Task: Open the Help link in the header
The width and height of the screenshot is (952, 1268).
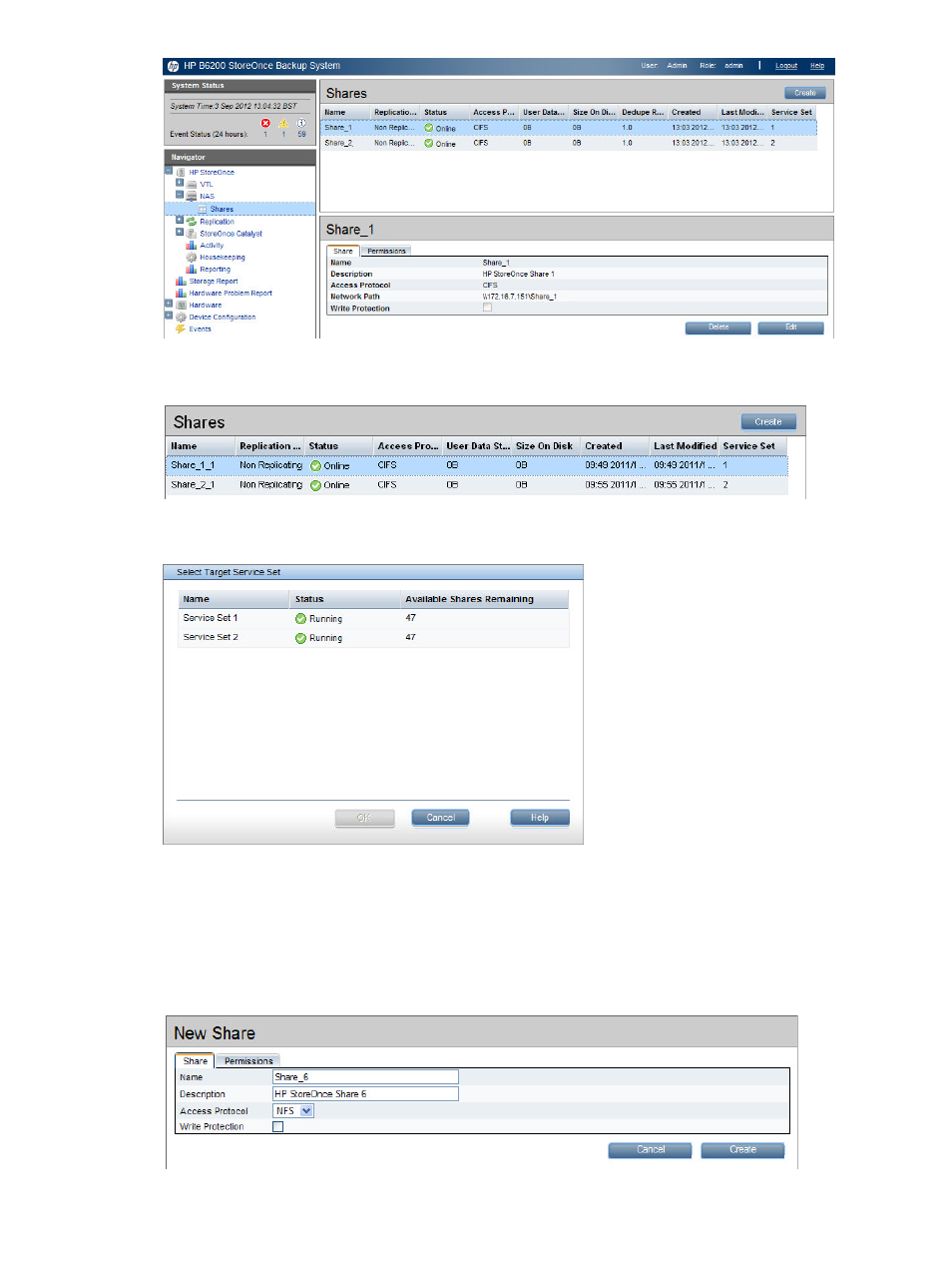Action: (817, 66)
